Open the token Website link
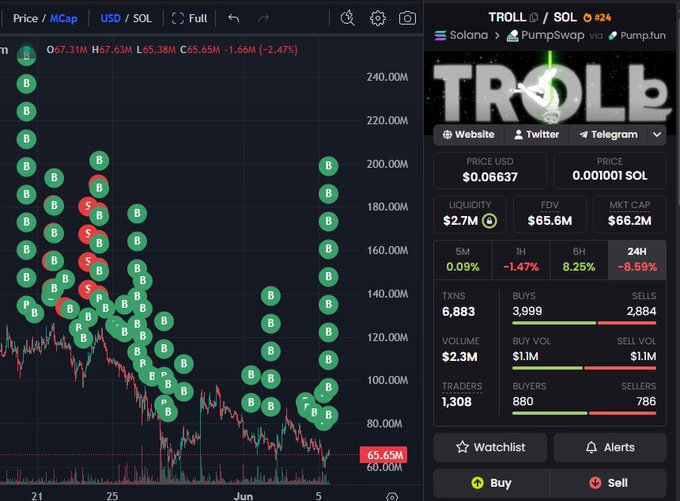Screen dimensions: 680x501 [x=469, y=134]
